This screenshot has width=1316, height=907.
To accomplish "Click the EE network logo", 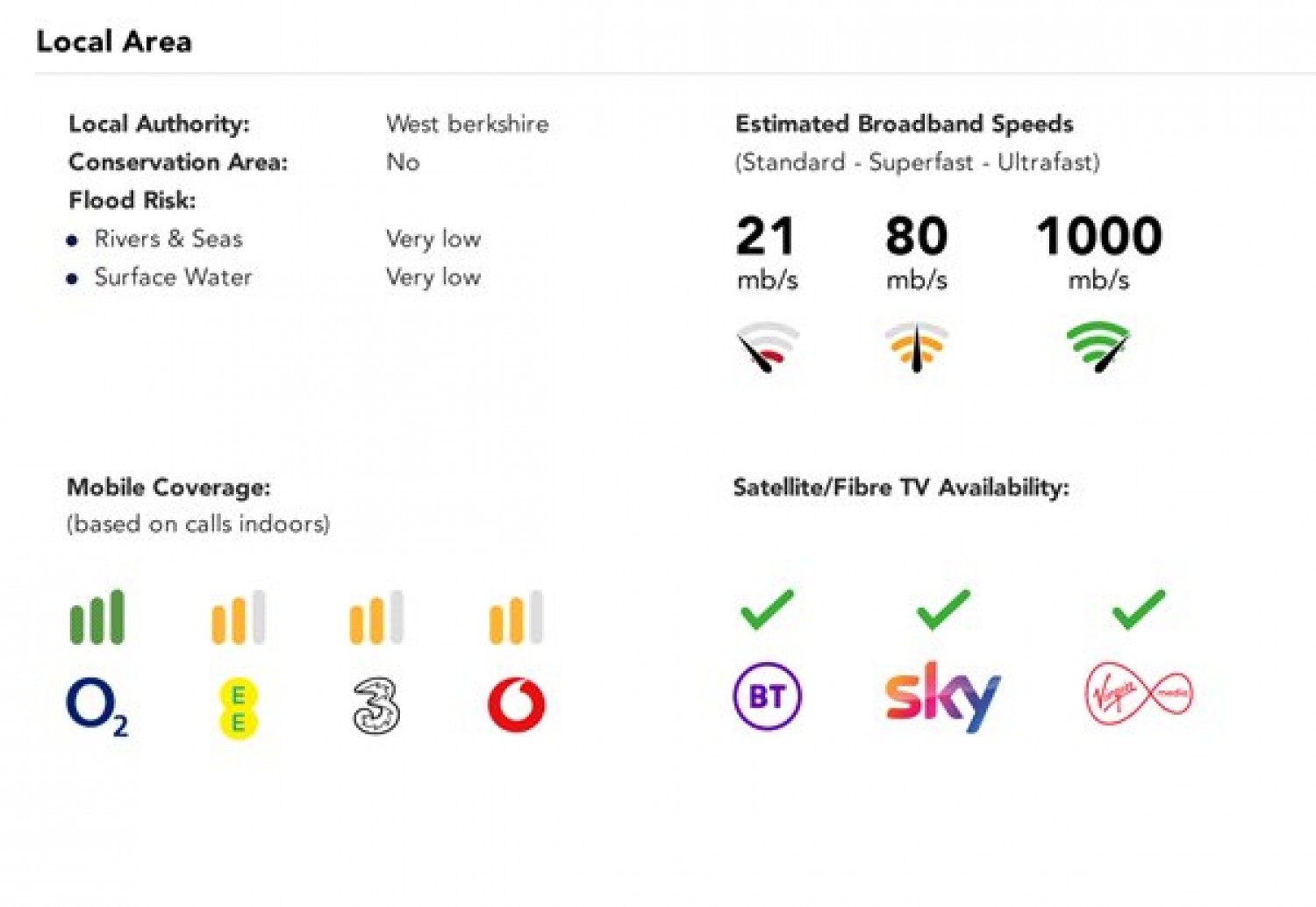I will pos(238,708).
